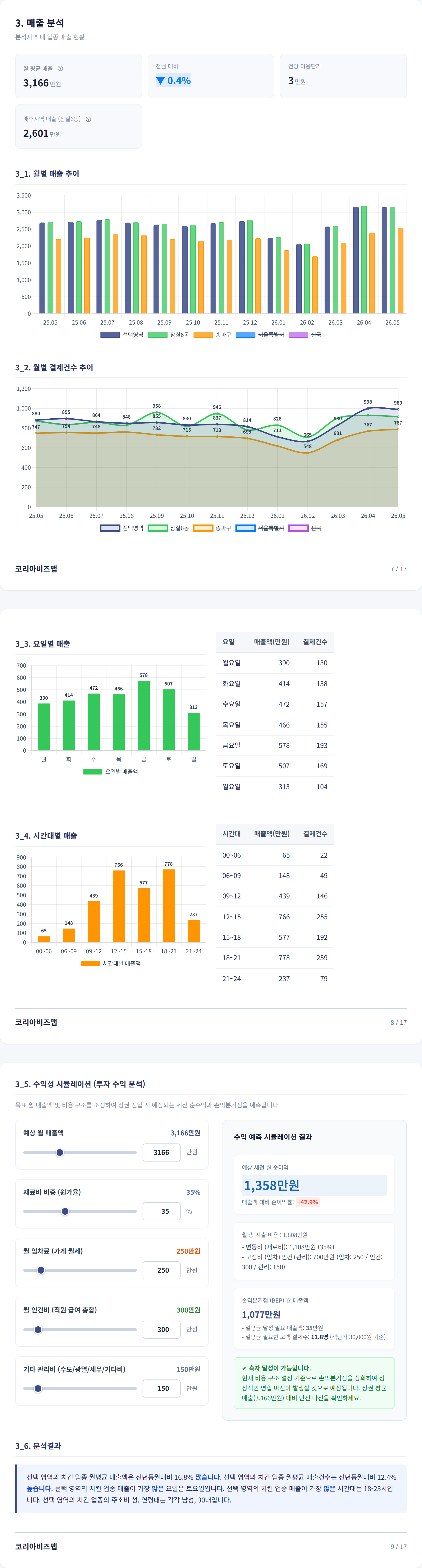Click the 2,601 만원 배후지역 매출 value
The image size is (422, 1568).
(42, 133)
